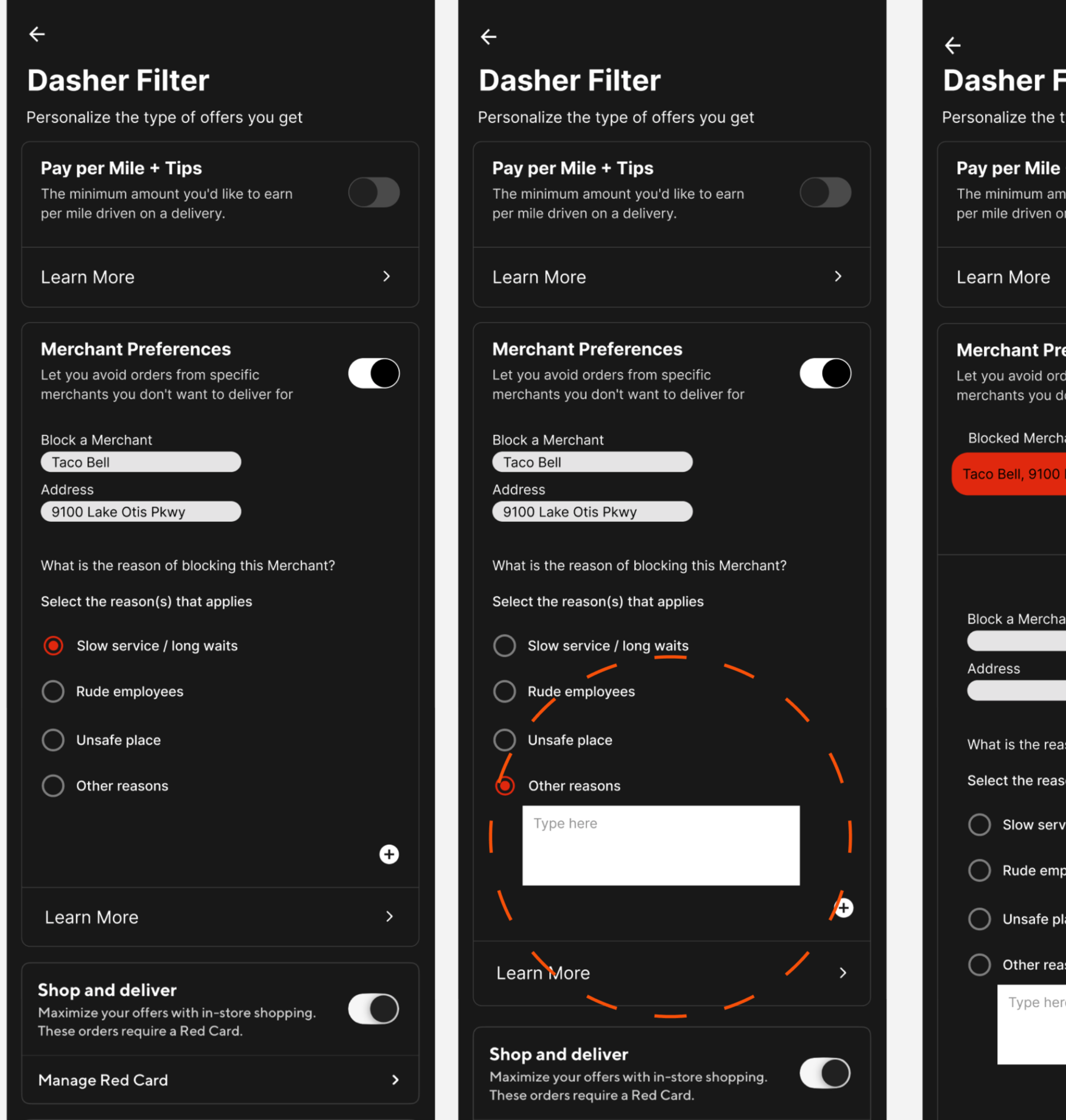Click empty Address field in right screen
This screenshot has height=1120, width=1066.
(1017, 691)
